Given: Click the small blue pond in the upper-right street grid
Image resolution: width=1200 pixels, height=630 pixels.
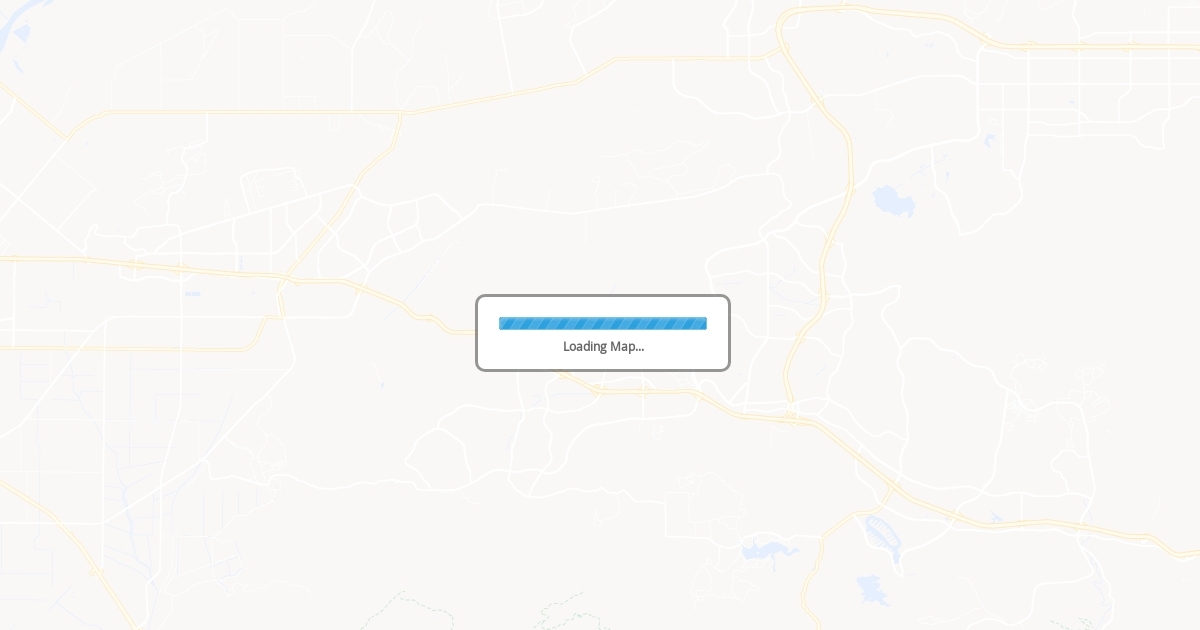Looking at the screenshot, I should pos(990,141).
